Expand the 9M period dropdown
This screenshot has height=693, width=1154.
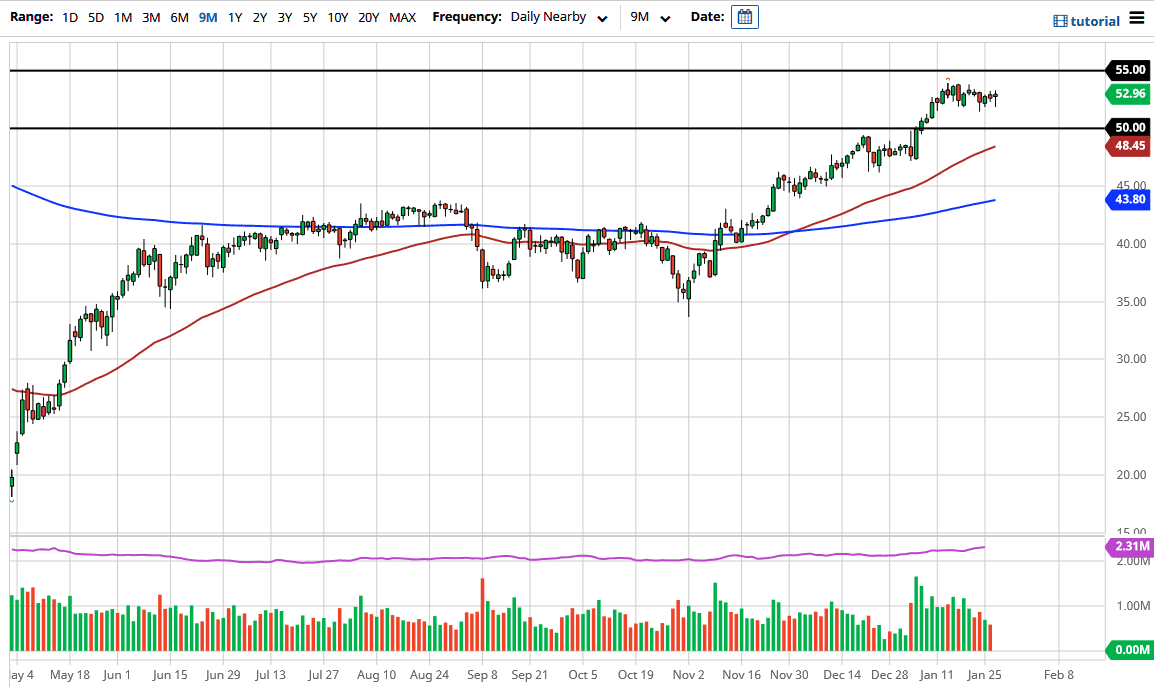coord(649,17)
